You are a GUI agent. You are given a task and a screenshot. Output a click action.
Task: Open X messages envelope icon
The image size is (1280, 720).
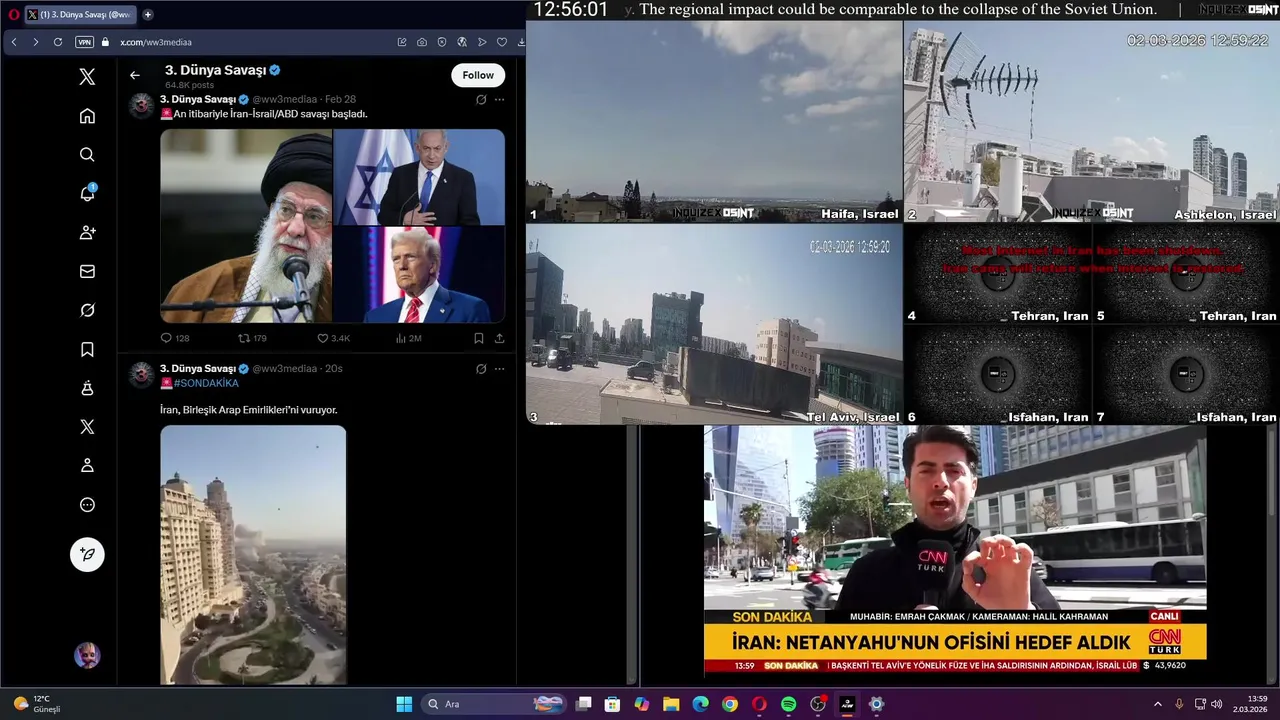[x=87, y=271]
